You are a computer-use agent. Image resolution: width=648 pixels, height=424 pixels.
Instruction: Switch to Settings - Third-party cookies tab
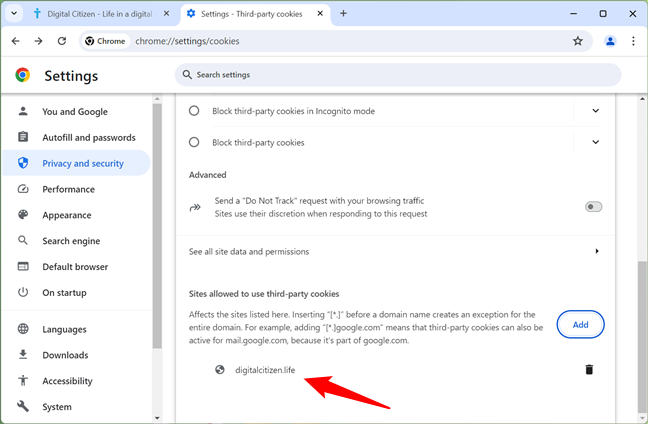(255, 14)
